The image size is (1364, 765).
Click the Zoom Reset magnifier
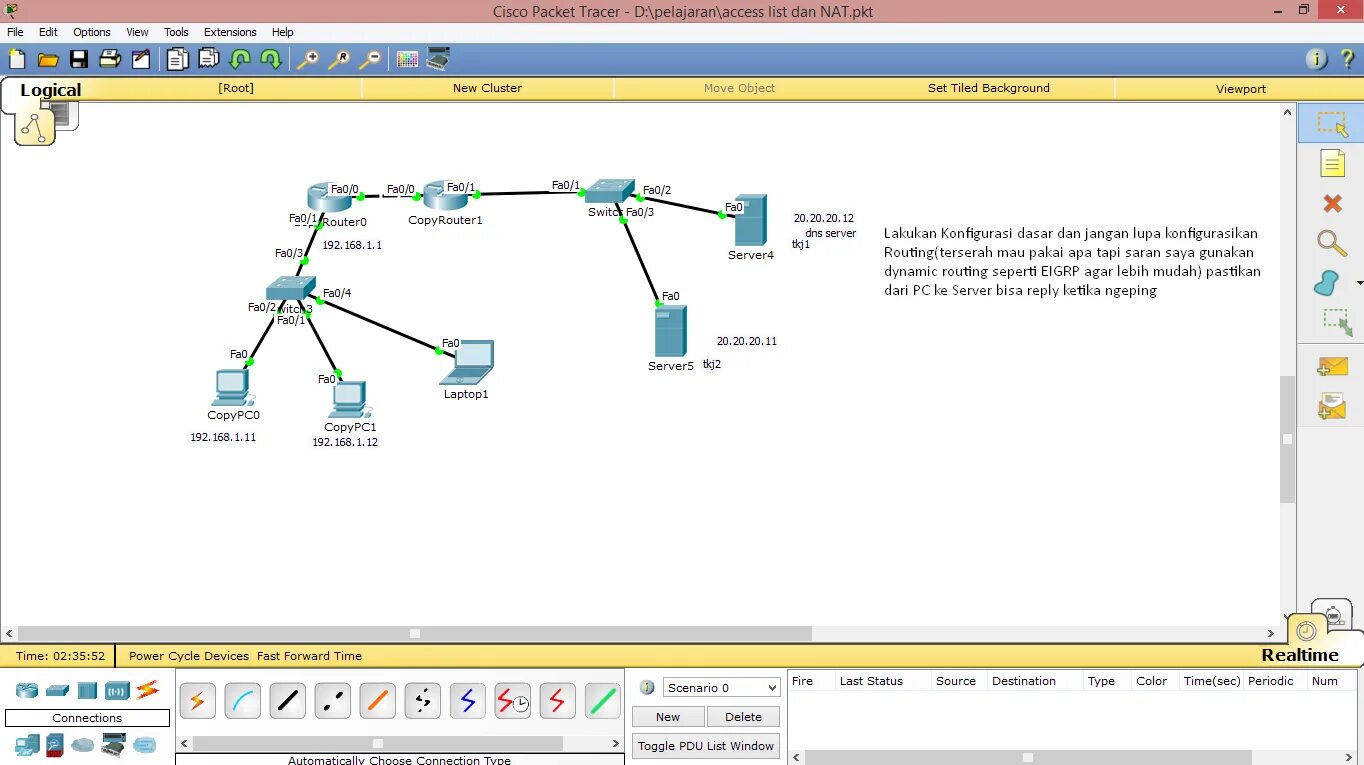coord(339,60)
